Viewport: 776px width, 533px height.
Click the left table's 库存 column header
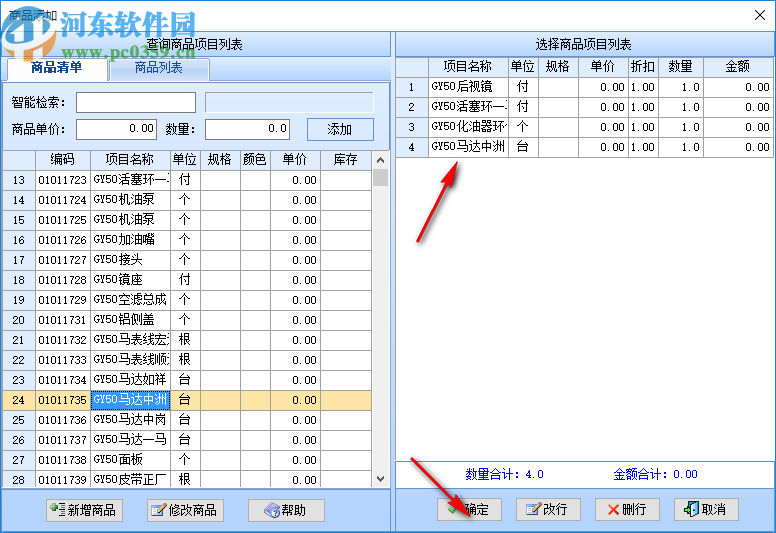pyautogui.click(x=345, y=159)
